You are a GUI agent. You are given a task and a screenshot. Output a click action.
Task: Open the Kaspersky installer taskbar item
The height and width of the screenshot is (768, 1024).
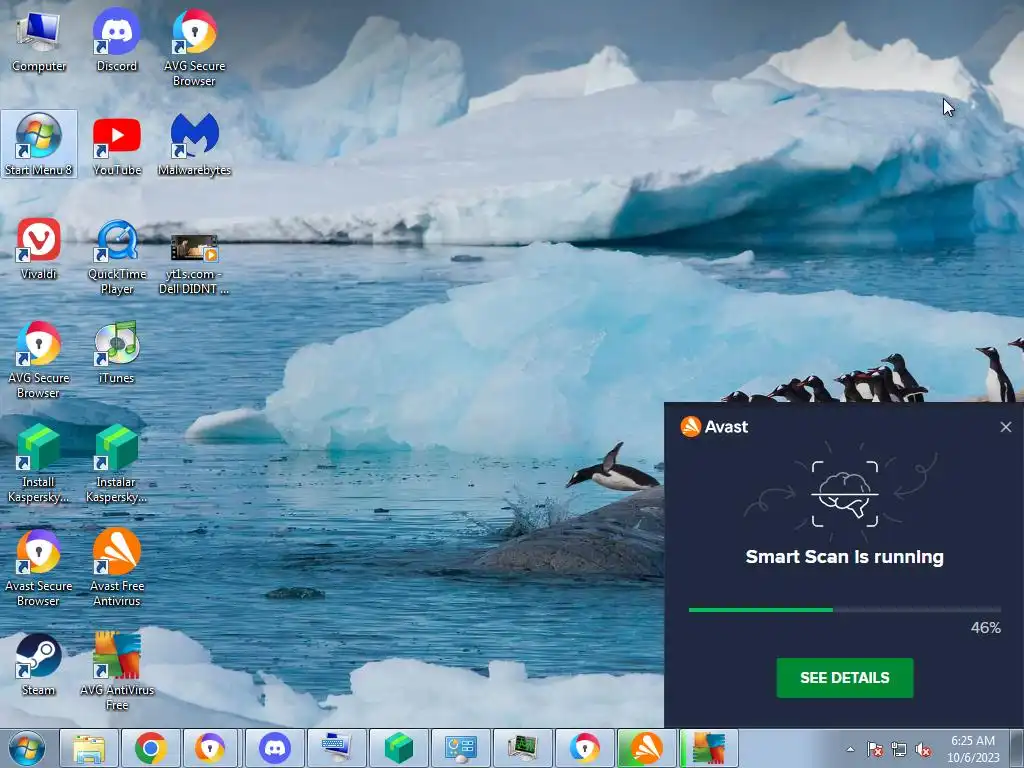click(x=398, y=748)
